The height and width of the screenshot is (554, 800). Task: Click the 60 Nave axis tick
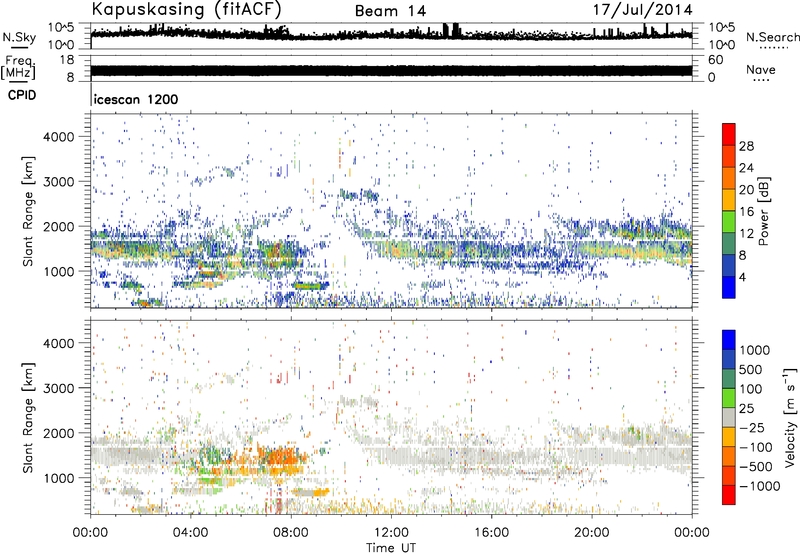click(x=715, y=60)
